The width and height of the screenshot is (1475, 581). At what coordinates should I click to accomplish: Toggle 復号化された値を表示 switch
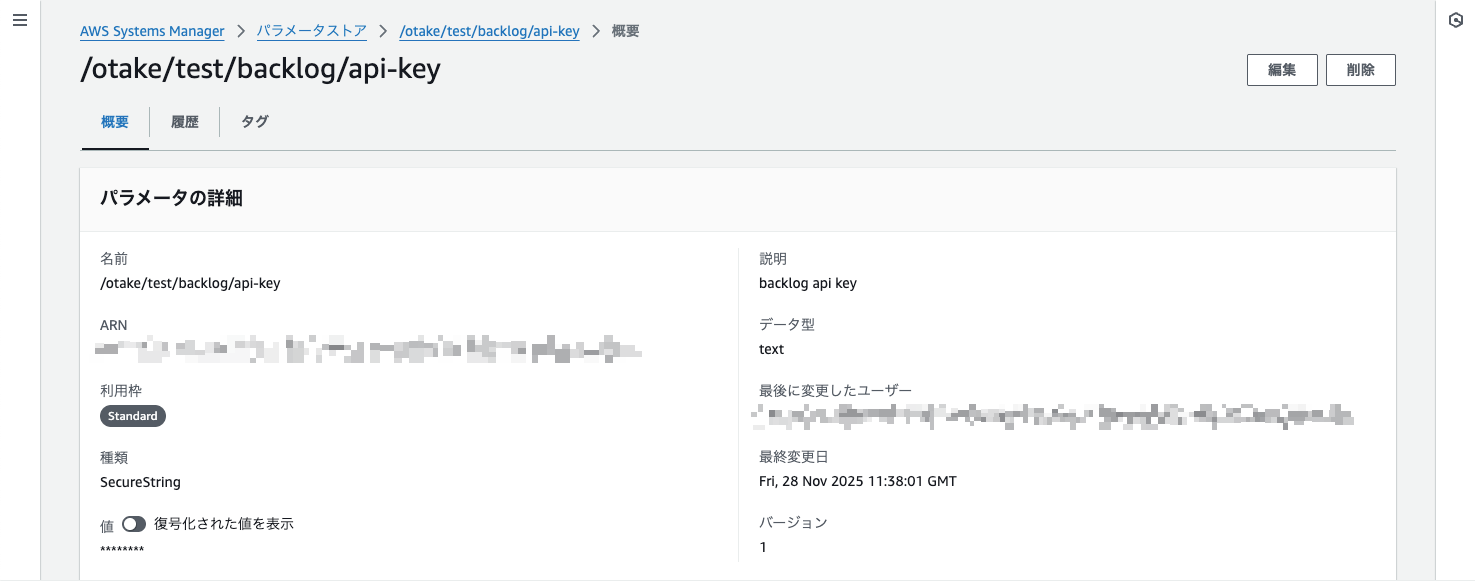pos(134,524)
